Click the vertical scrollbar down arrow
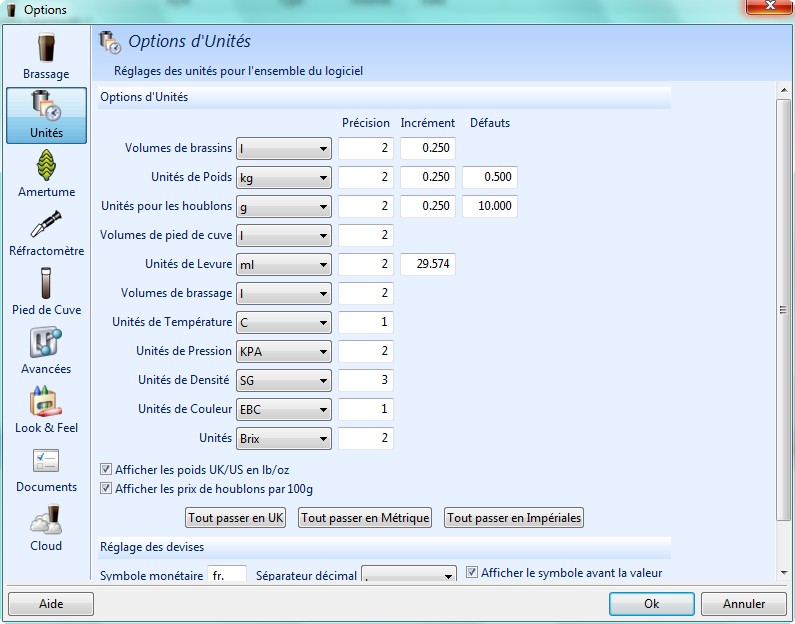The width and height of the screenshot is (795, 624). coord(784,572)
